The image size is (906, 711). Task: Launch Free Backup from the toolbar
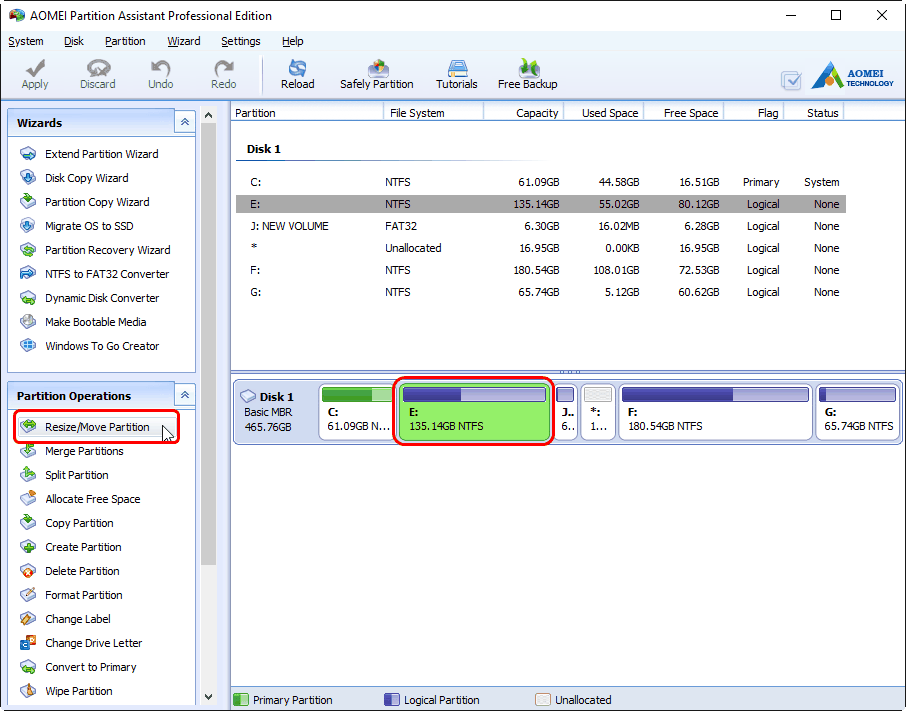527,73
